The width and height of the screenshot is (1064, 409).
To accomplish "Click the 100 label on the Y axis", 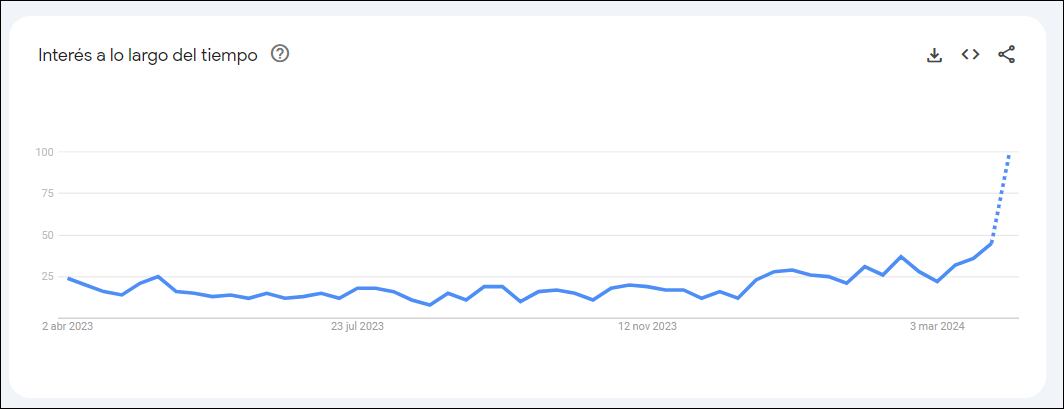I will [43, 152].
